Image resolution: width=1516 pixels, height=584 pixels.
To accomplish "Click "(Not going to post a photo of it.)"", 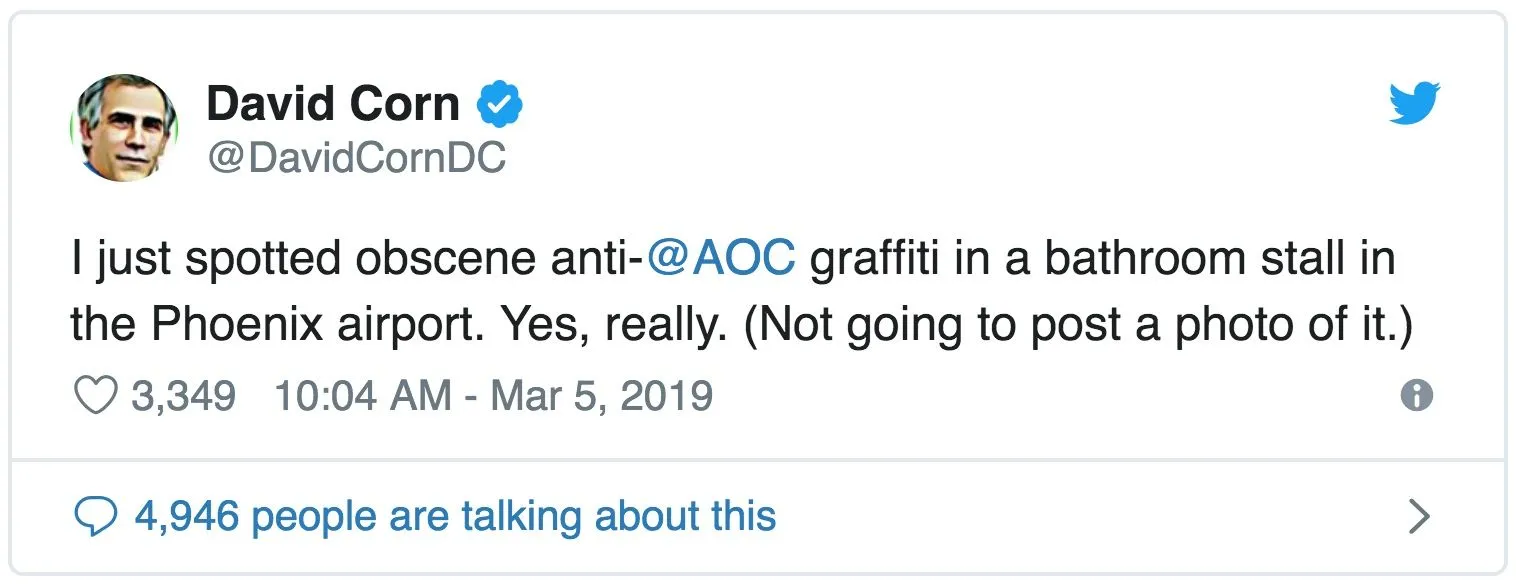I will [x=1078, y=325].
